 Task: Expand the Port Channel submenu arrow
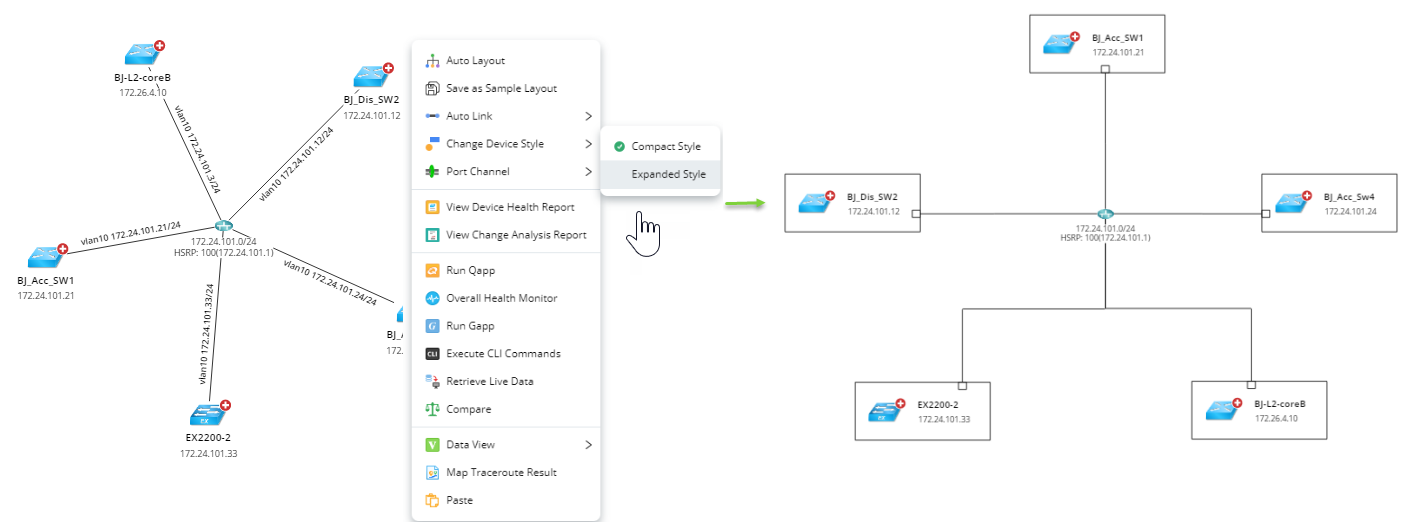[x=588, y=172]
